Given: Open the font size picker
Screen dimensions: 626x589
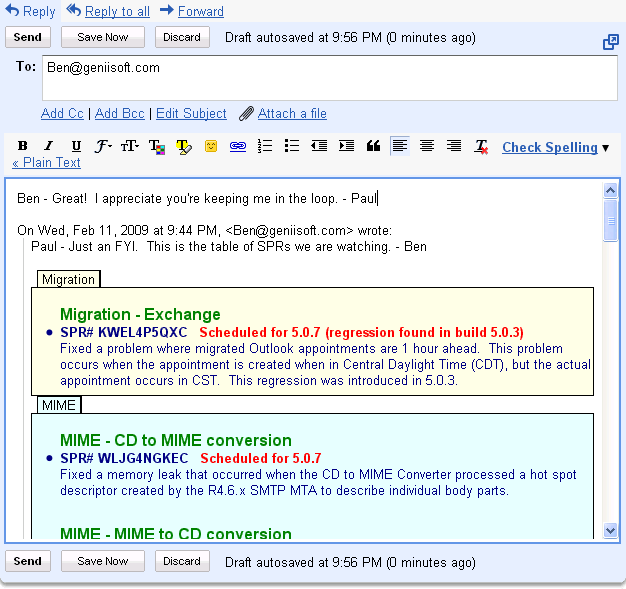Looking at the screenshot, I should [x=130, y=146].
